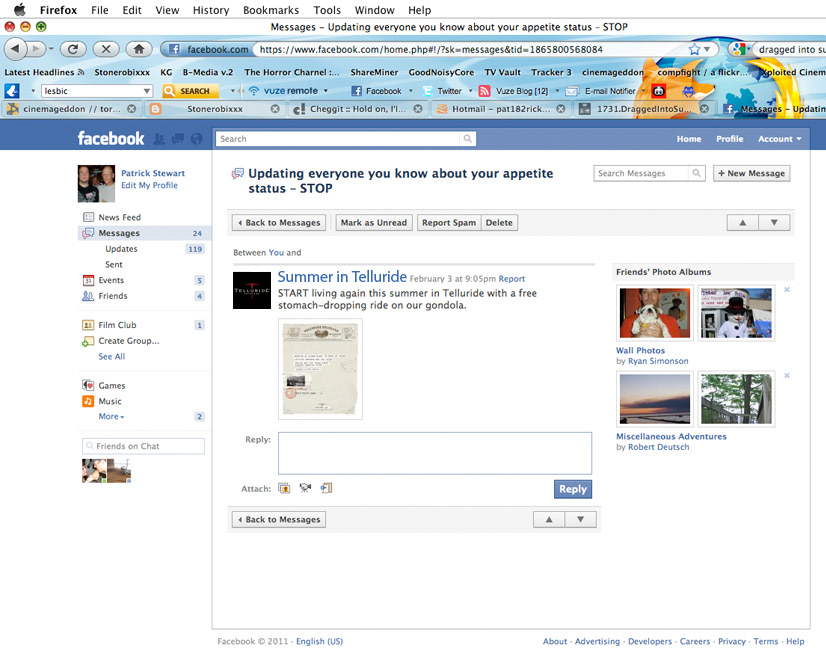Viewport: 826px width, 654px height.
Task: Go to next message with top down arrow
Action: (774, 222)
